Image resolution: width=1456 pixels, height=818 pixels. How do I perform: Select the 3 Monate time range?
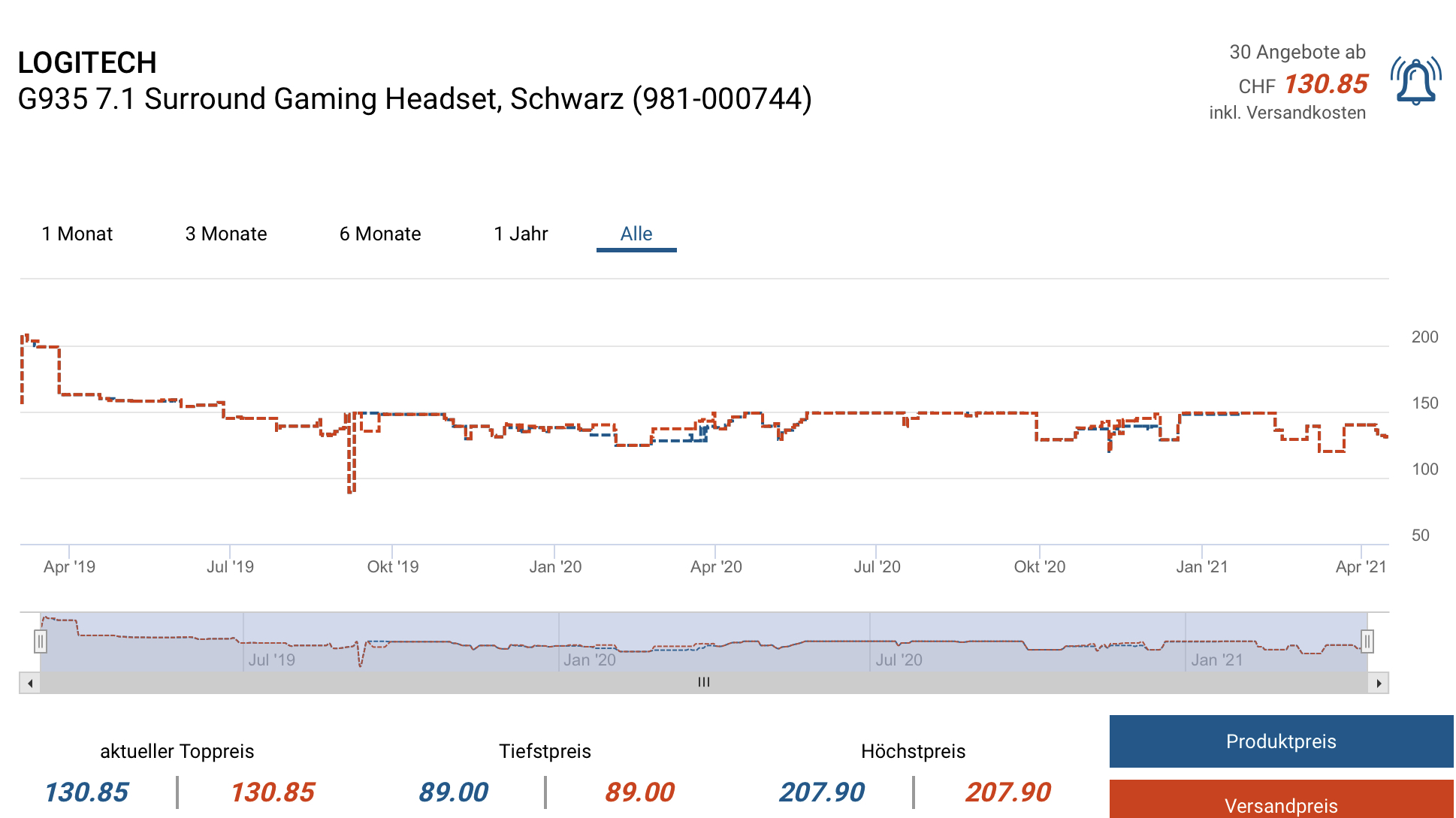coord(225,234)
